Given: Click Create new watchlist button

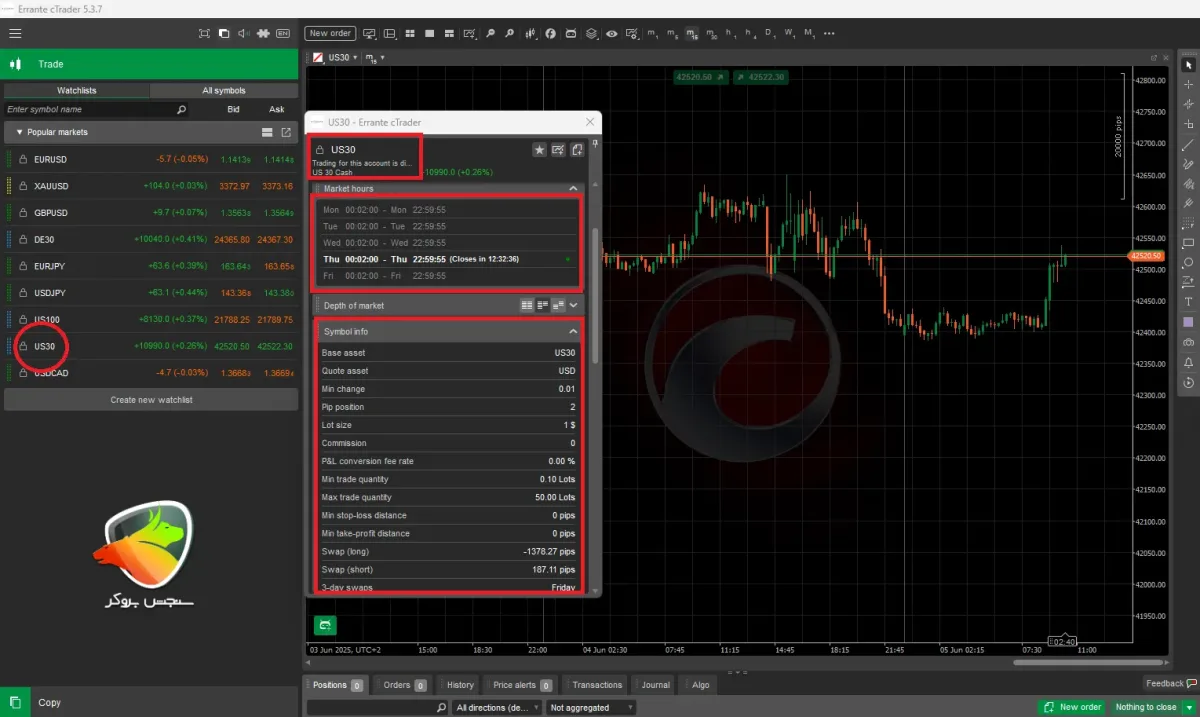Looking at the screenshot, I should point(151,400).
